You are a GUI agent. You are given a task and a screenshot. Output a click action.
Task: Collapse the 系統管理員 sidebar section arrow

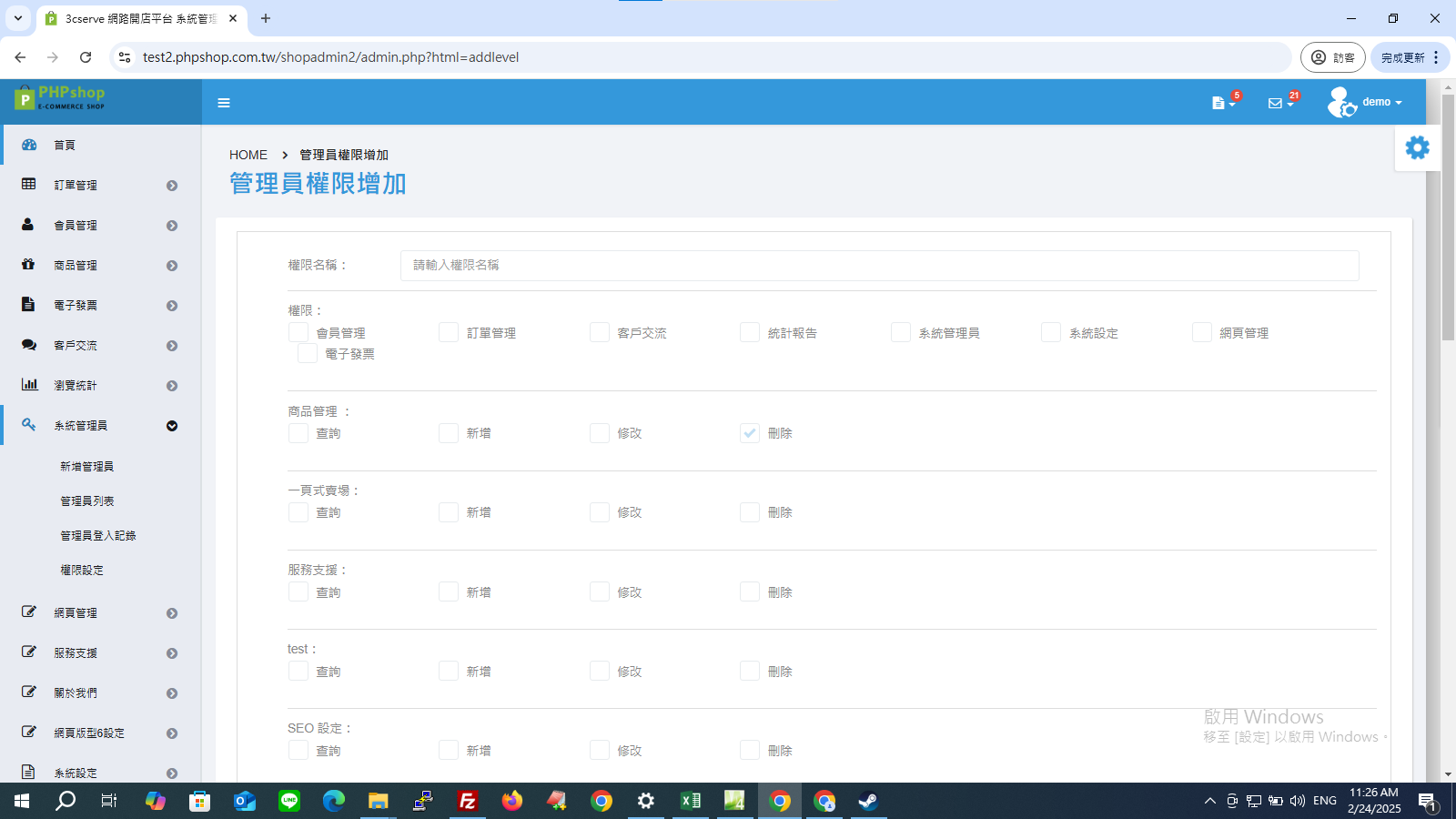[172, 426]
